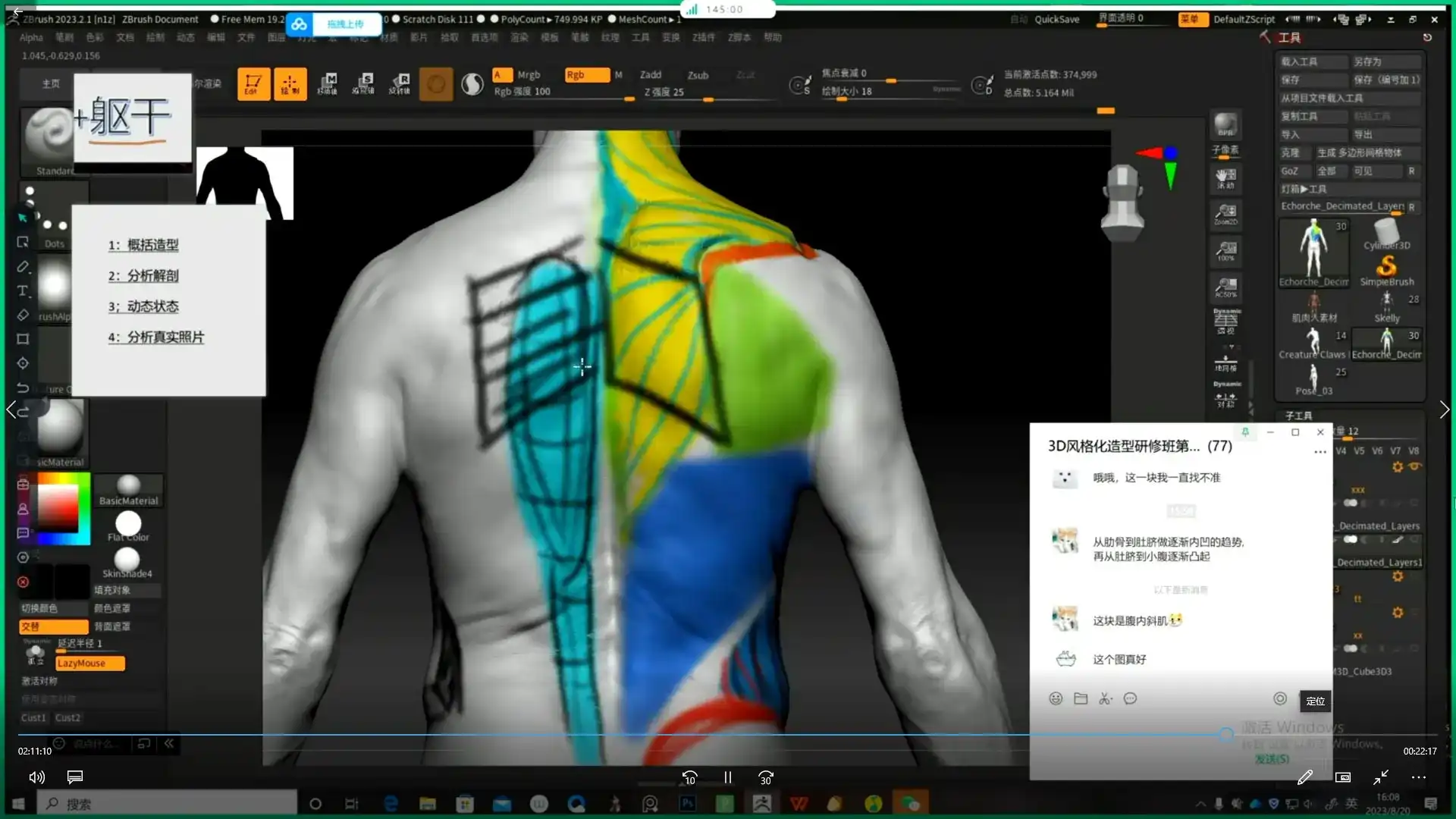Image resolution: width=1456 pixels, height=819 pixels.
Task: Pause the video playback
Action: pyautogui.click(x=727, y=777)
